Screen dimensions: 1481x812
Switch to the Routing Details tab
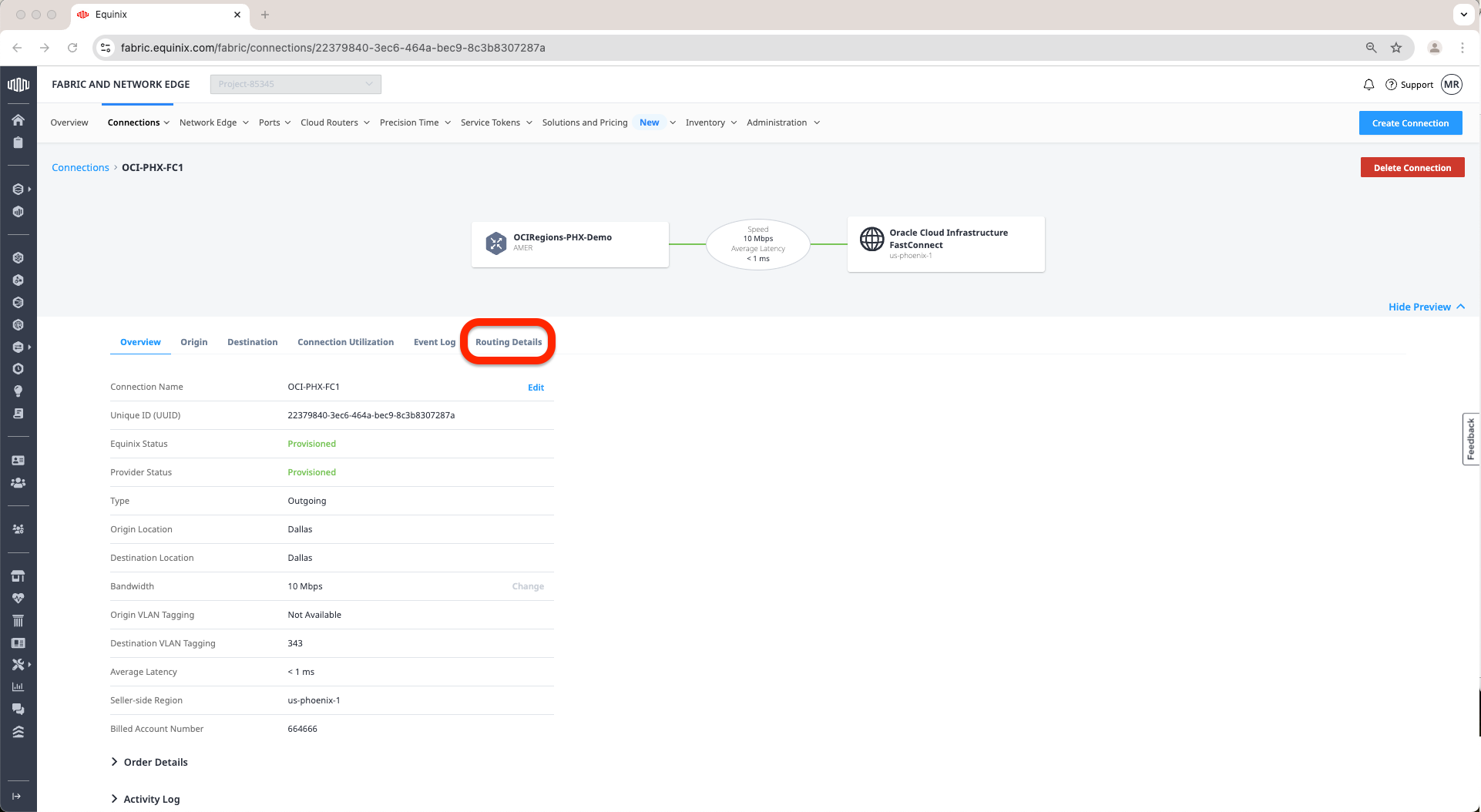coord(509,342)
